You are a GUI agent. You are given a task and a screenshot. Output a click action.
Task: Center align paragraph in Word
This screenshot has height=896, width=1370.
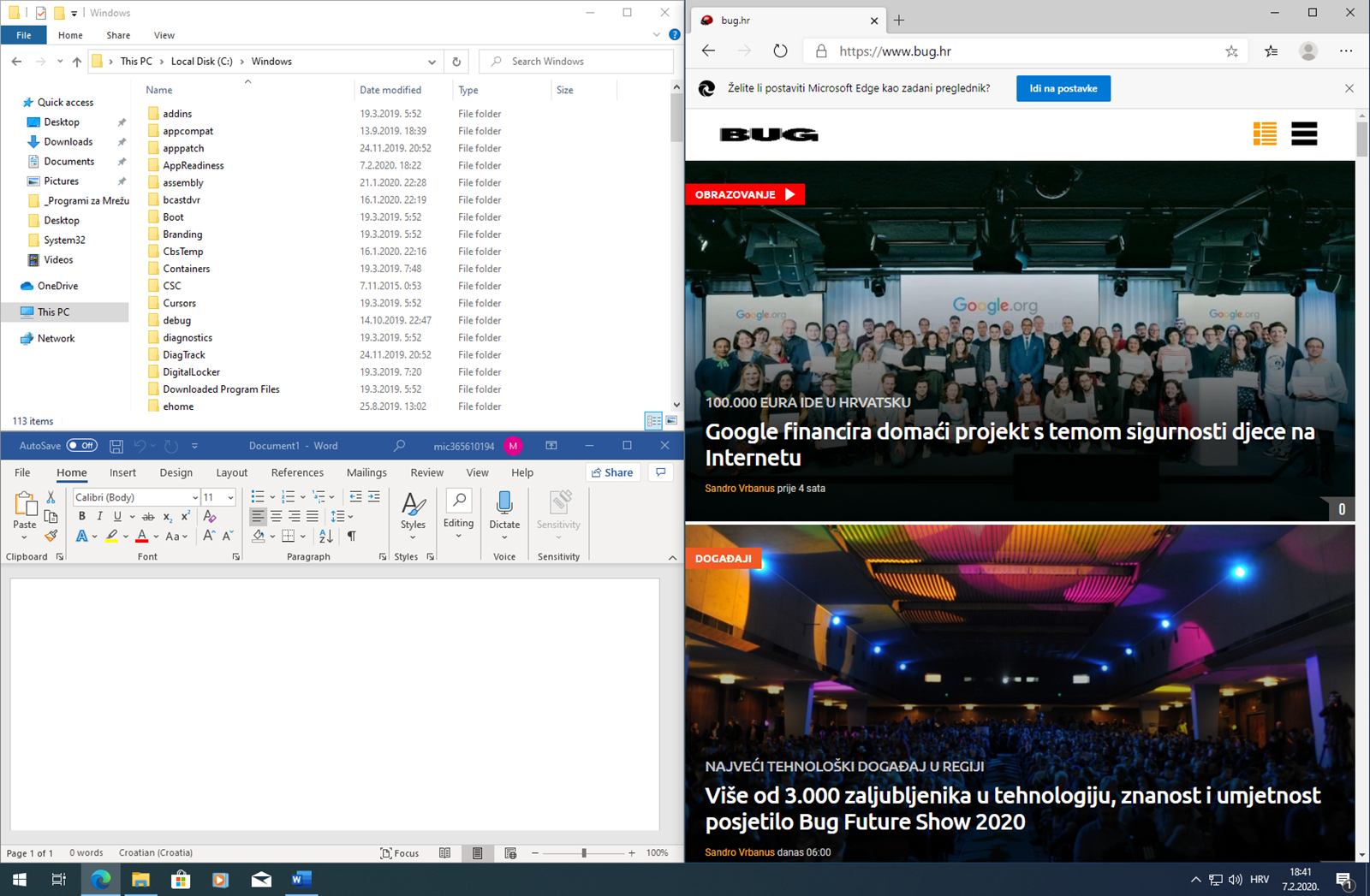coord(276,517)
